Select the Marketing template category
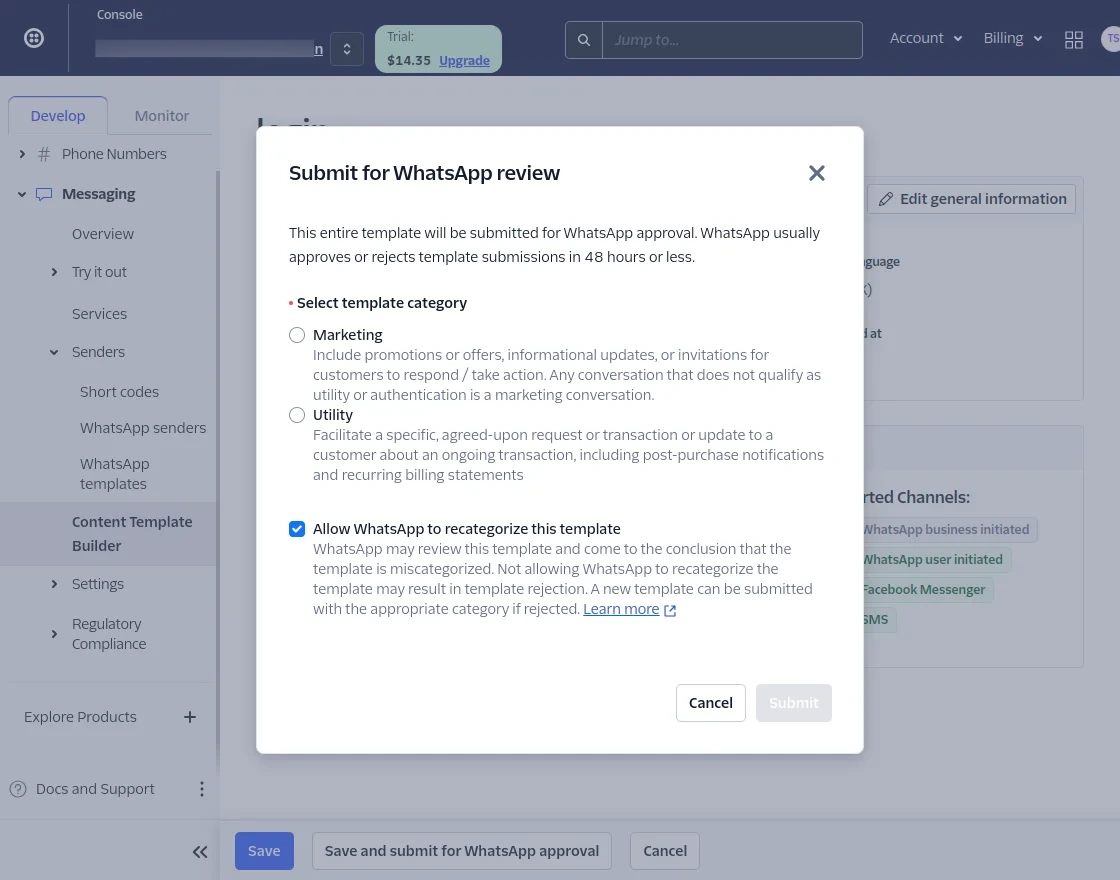 point(297,335)
